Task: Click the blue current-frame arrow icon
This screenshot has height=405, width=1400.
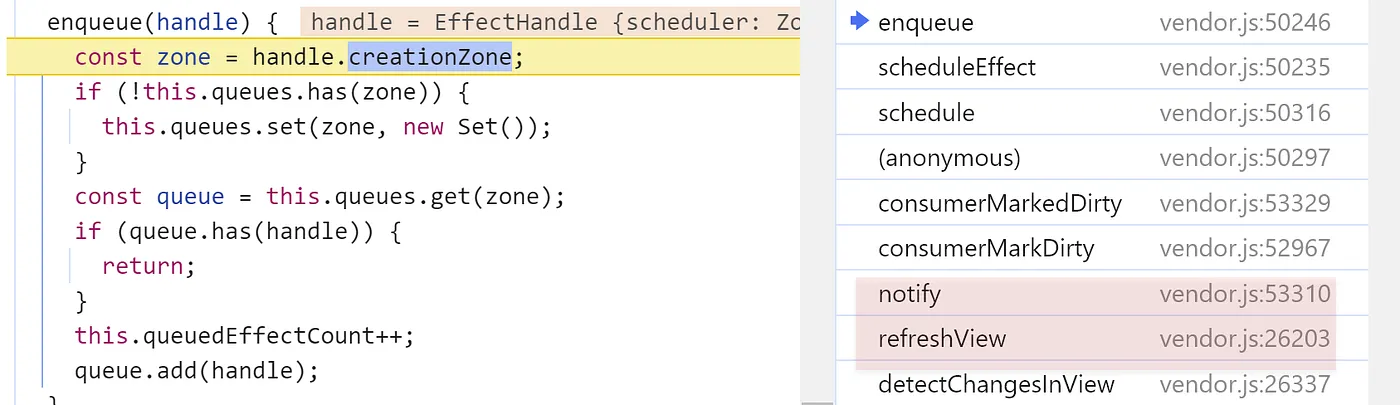Action: pyautogui.click(x=857, y=22)
